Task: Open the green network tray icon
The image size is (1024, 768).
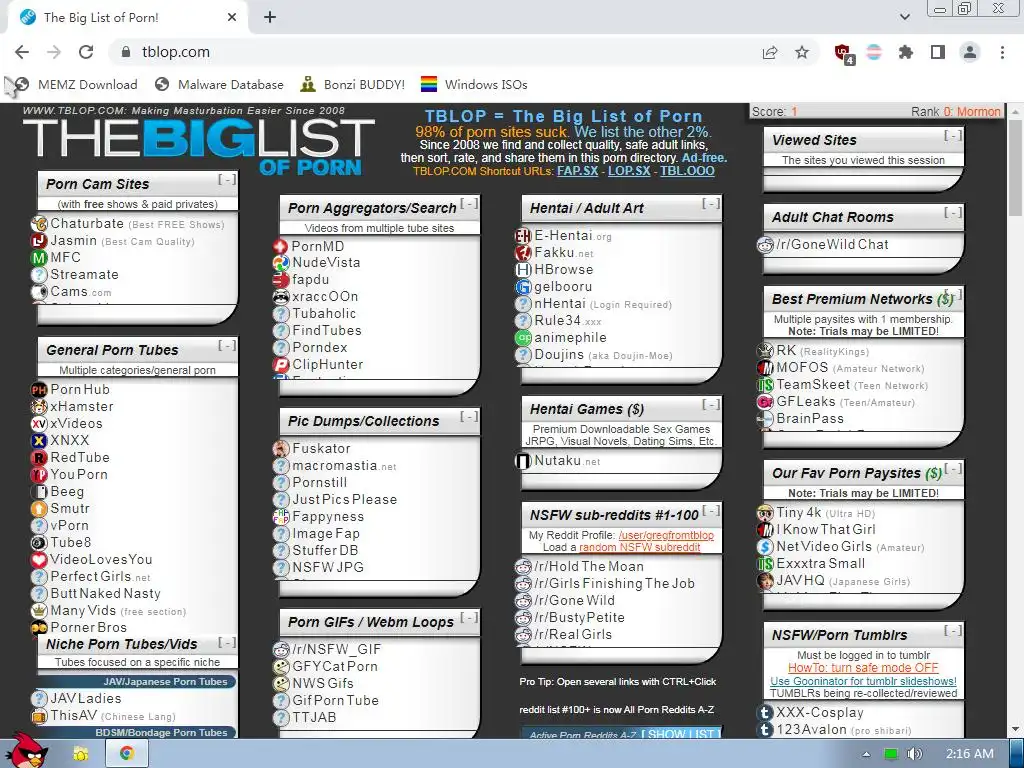Action: tap(891, 754)
